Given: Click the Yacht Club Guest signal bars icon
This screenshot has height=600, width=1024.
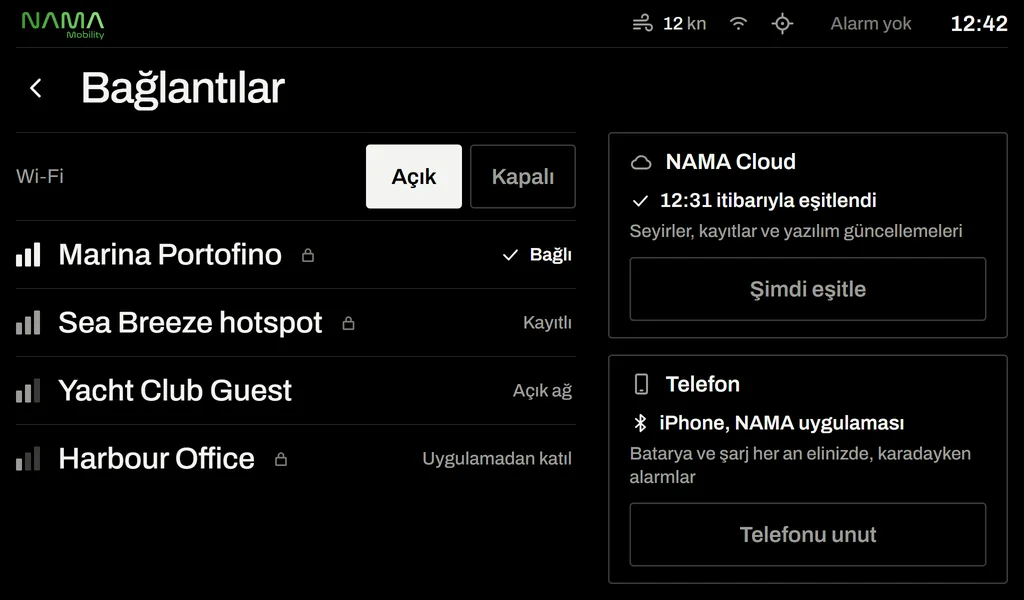Looking at the screenshot, I should pos(28,390).
